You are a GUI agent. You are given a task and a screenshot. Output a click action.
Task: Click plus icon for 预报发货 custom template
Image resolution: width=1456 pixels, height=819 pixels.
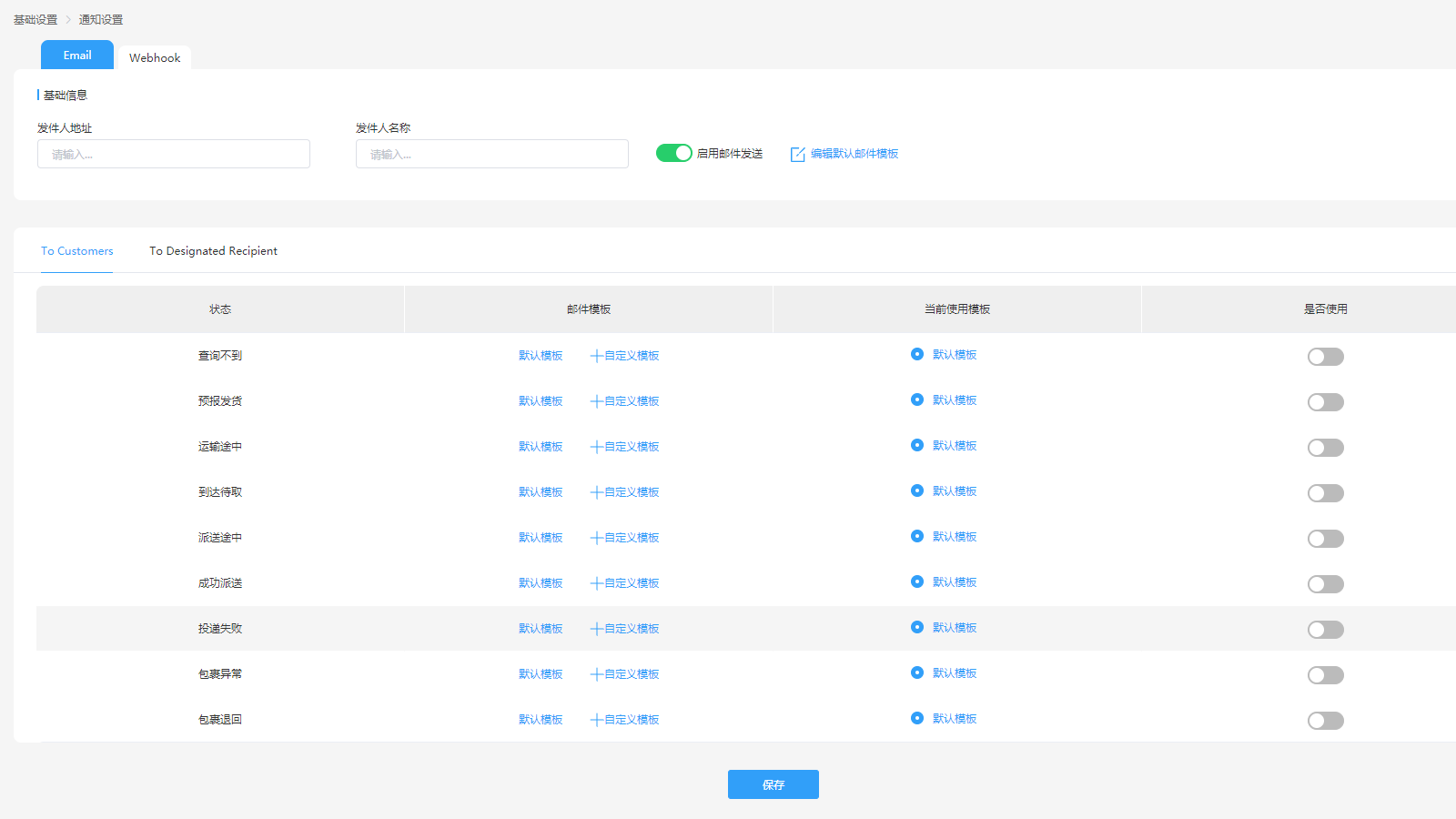(596, 400)
